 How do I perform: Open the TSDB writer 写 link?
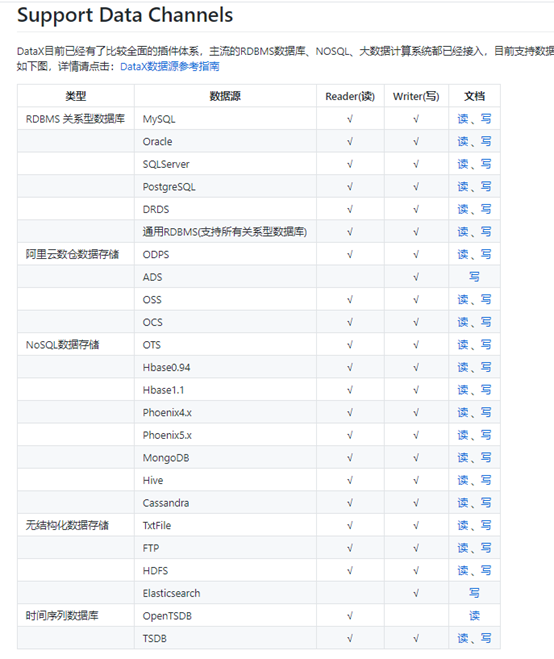point(486,638)
